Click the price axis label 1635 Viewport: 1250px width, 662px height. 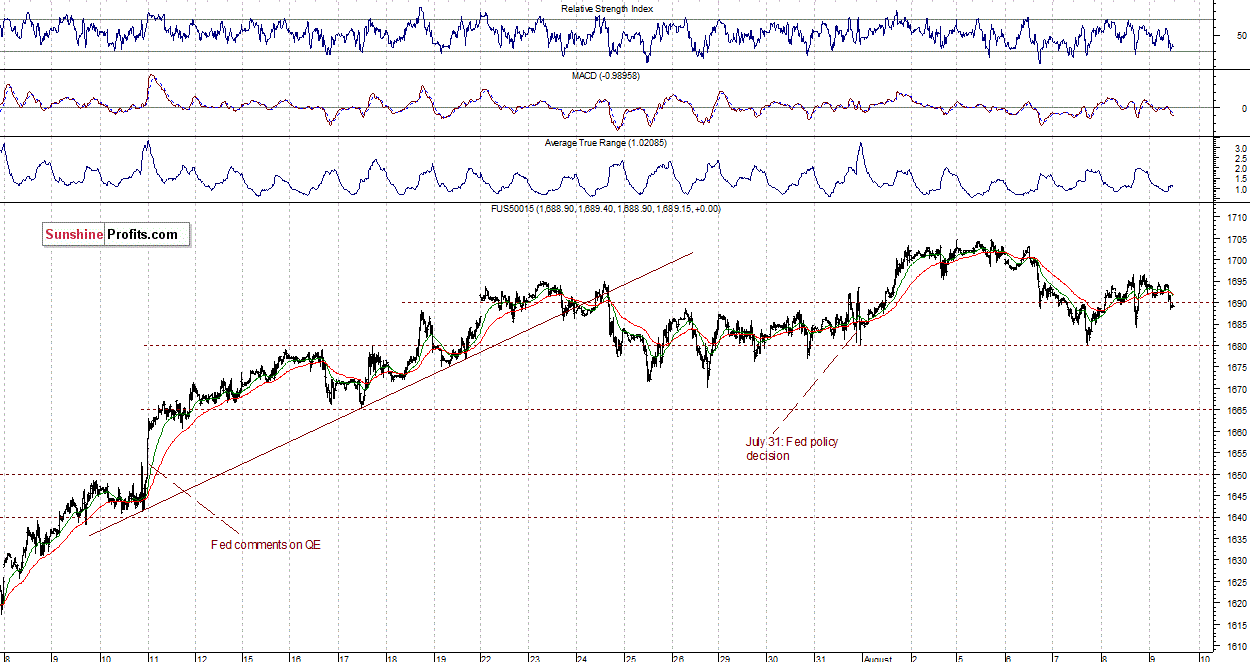pos(1237,540)
